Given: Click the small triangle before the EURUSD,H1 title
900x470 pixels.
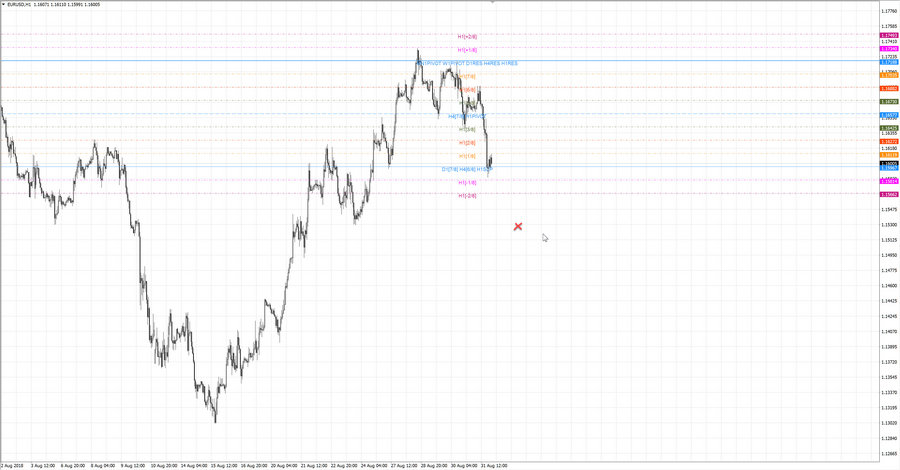Looking at the screenshot, I should pos(3,4).
